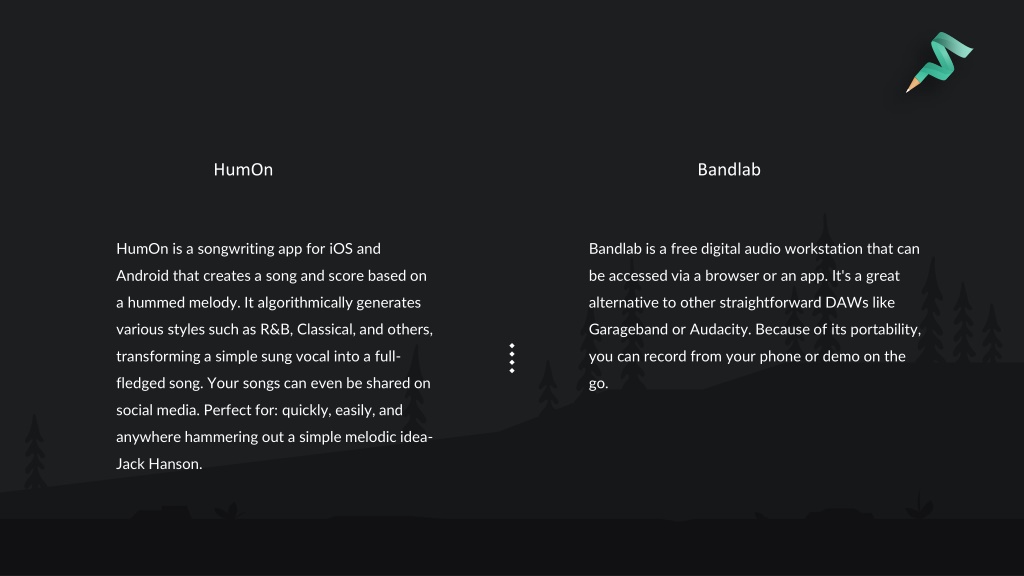Click the word 'Audacity.' in the Bandlab text

click(x=720, y=329)
